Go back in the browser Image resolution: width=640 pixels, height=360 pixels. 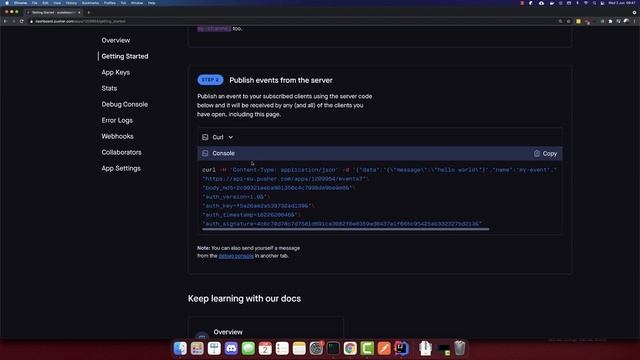5,21
